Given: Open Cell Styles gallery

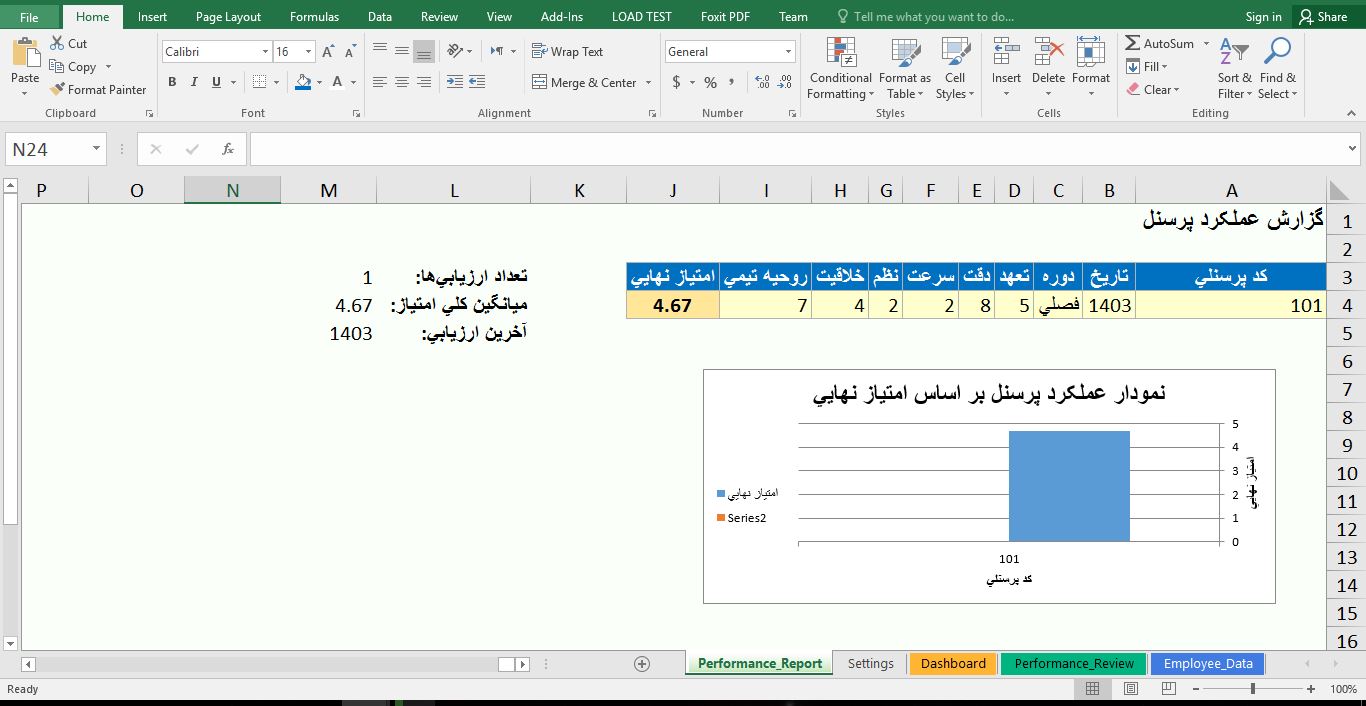Looking at the screenshot, I should coord(956,68).
